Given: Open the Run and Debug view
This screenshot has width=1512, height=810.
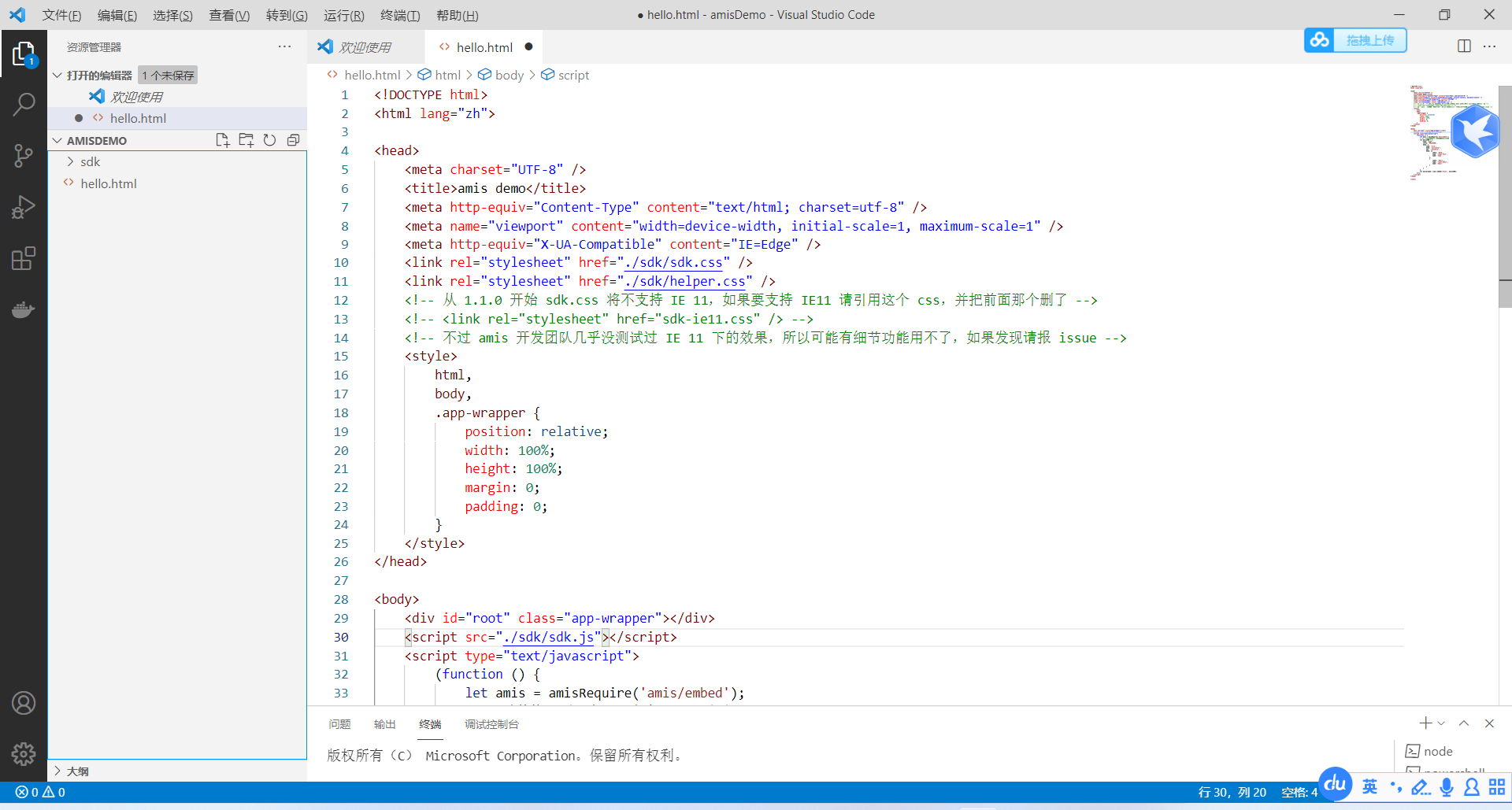Looking at the screenshot, I should click(24, 207).
